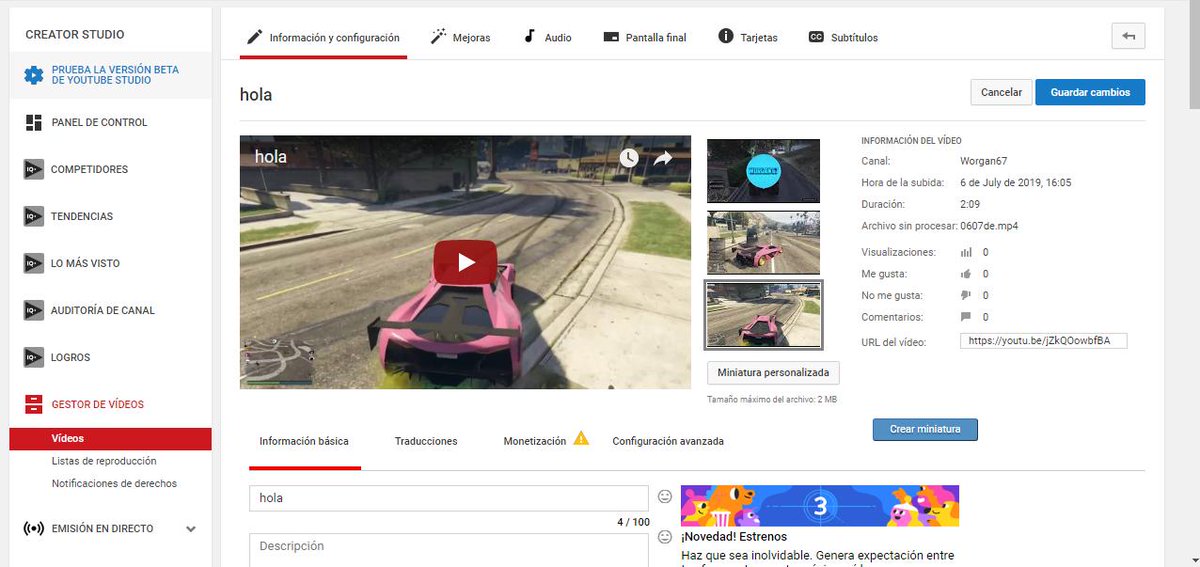Select the Información básica tab
Image resolution: width=1200 pixels, height=567 pixels.
tap(304, 441)
